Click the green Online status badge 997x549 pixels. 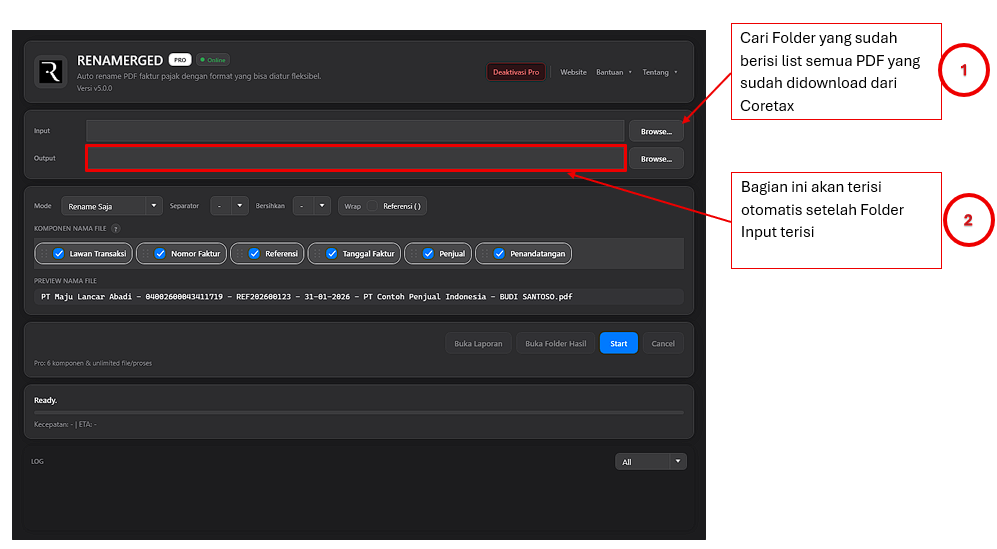tap(213, 60)
